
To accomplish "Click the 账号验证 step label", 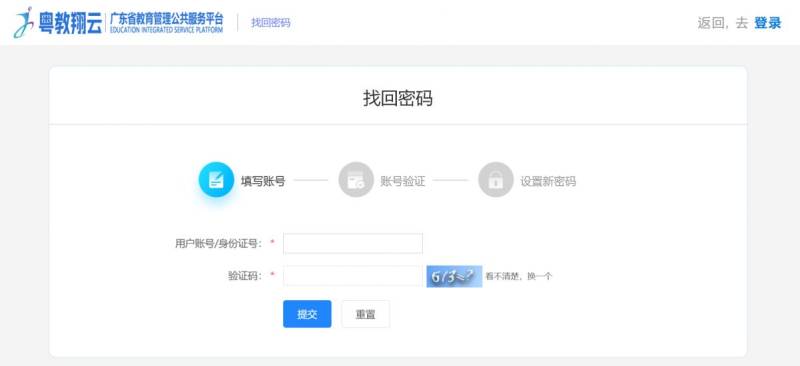I will [403, 181].
